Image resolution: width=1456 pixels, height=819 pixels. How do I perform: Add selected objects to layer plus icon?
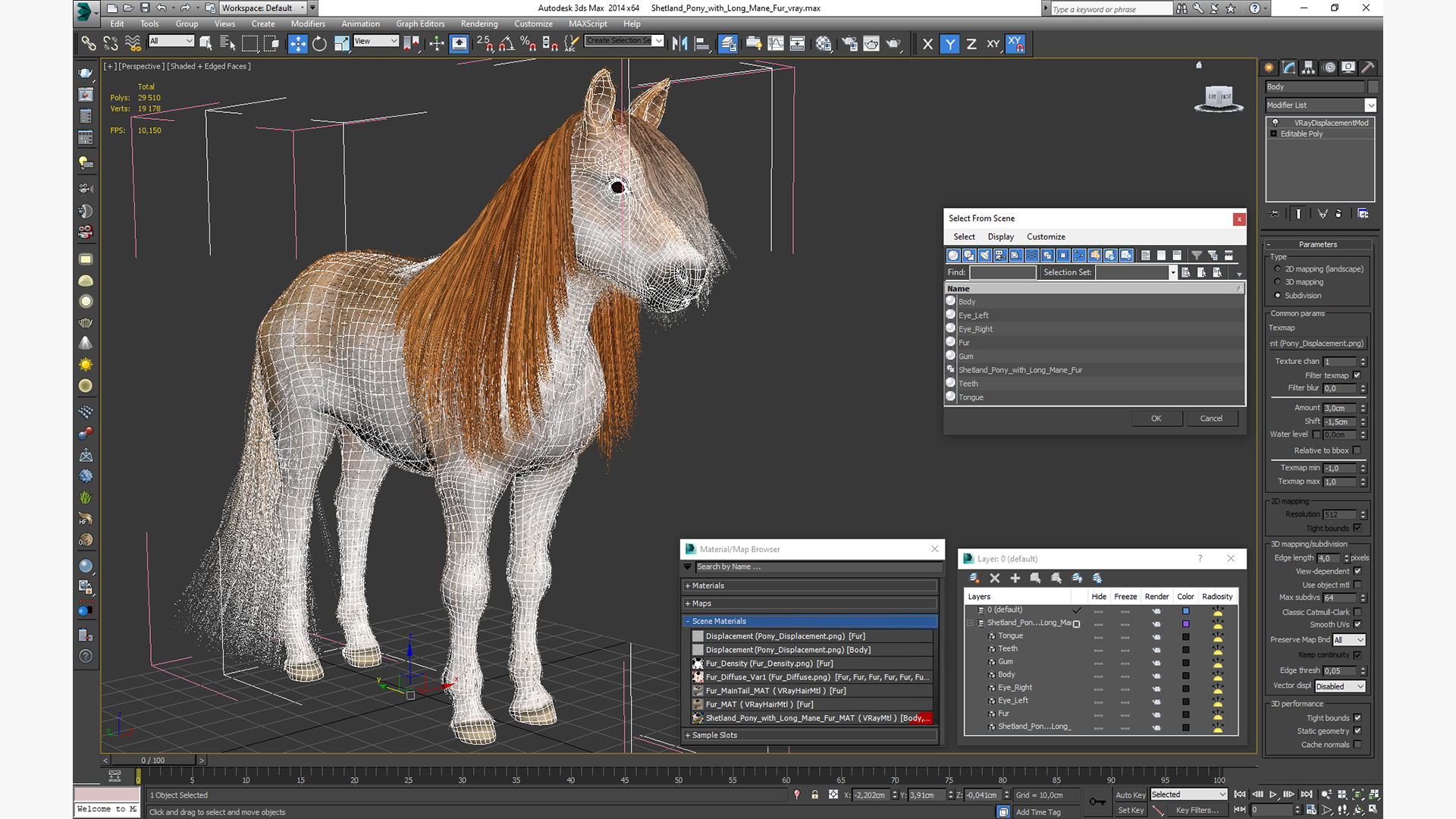[x=1015, y=579]
